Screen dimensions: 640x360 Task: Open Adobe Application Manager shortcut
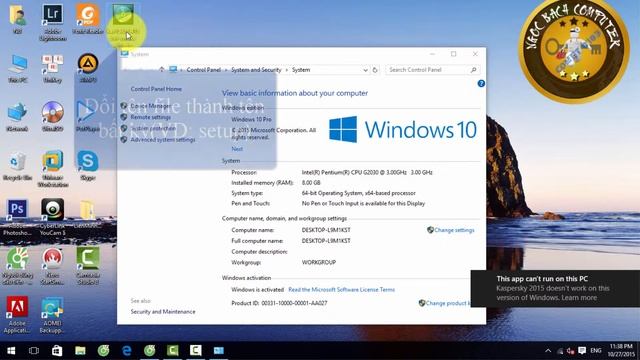coord(17,315)
